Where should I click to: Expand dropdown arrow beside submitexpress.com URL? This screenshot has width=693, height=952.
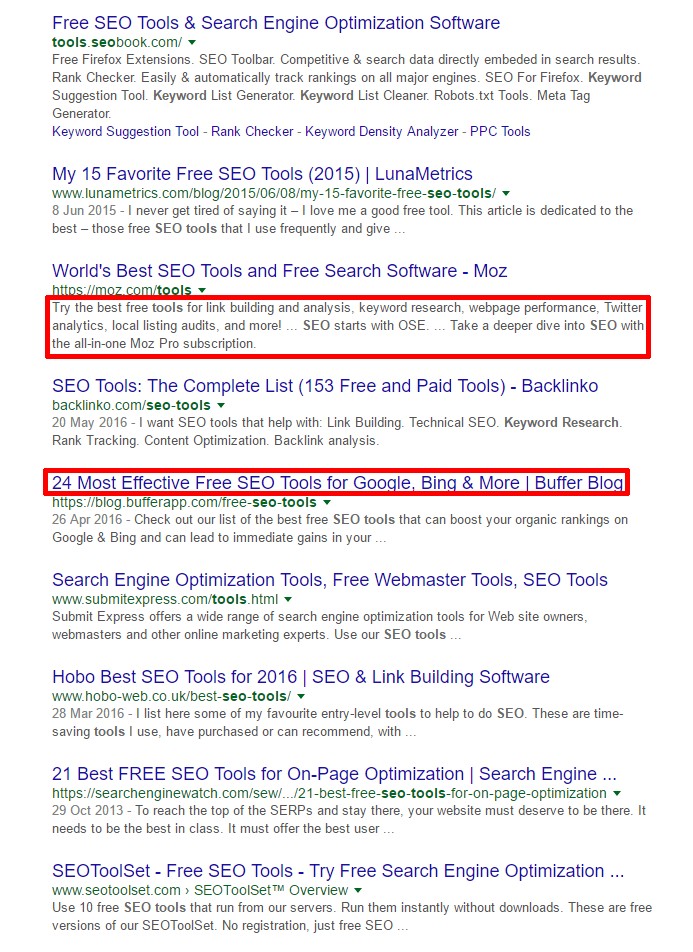point(288,600)
